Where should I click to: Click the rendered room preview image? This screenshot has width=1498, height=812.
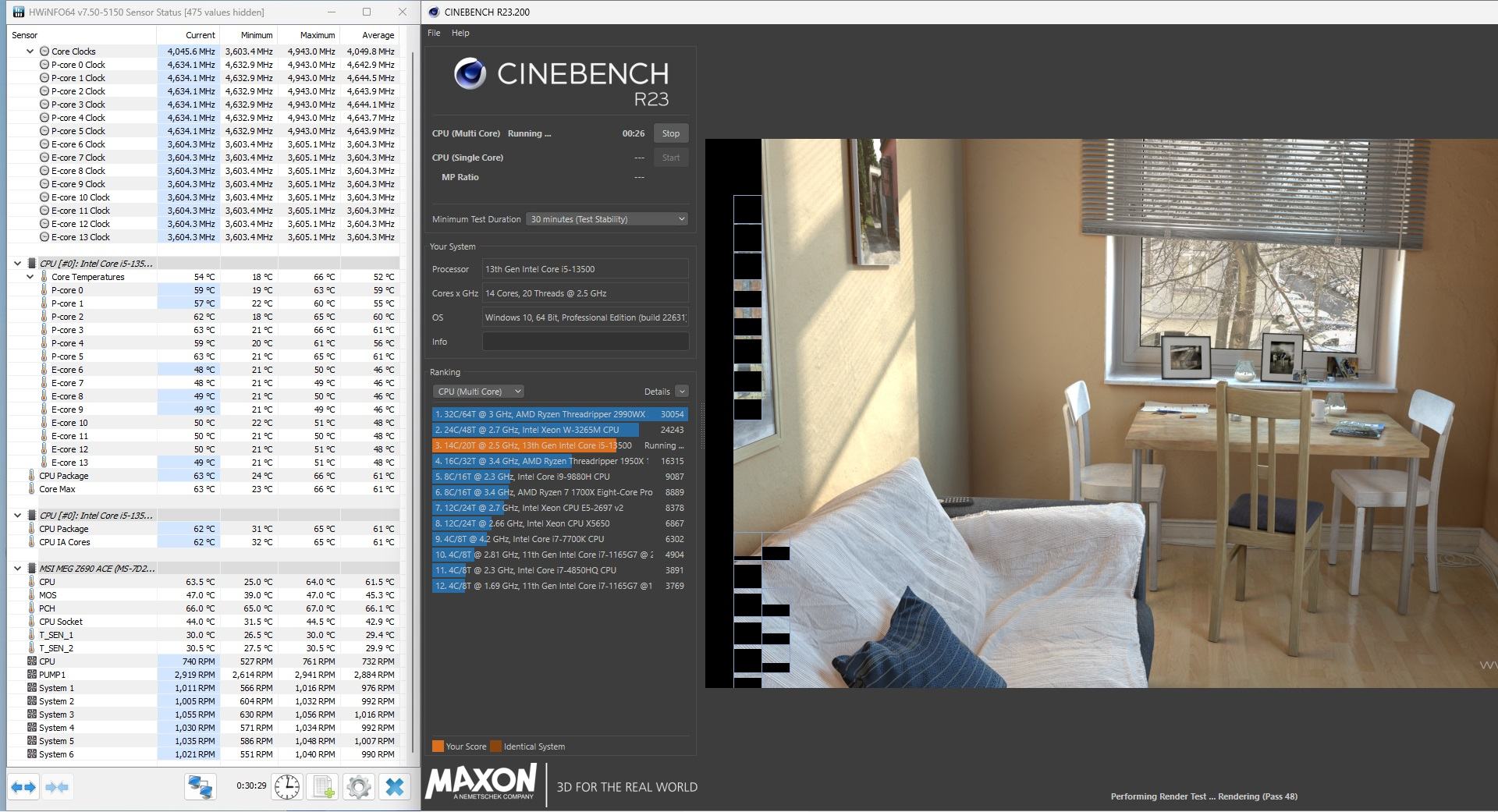click(1102, 413)
